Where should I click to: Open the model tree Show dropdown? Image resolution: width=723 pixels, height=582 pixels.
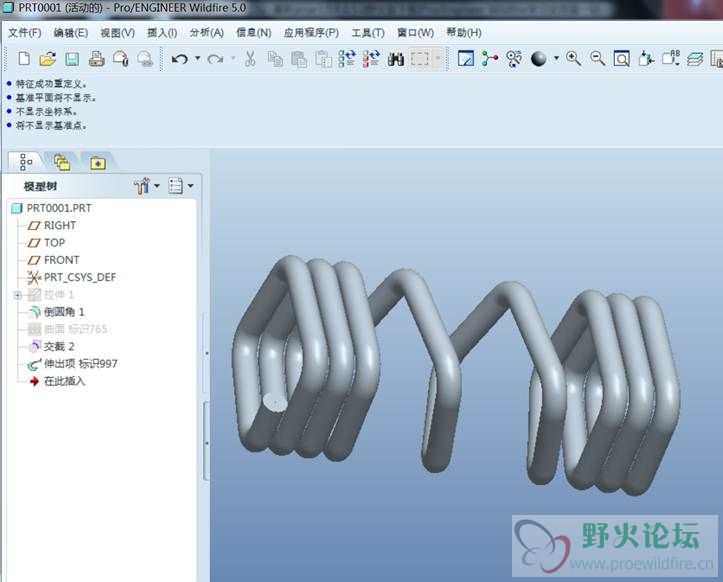point(180,186)
